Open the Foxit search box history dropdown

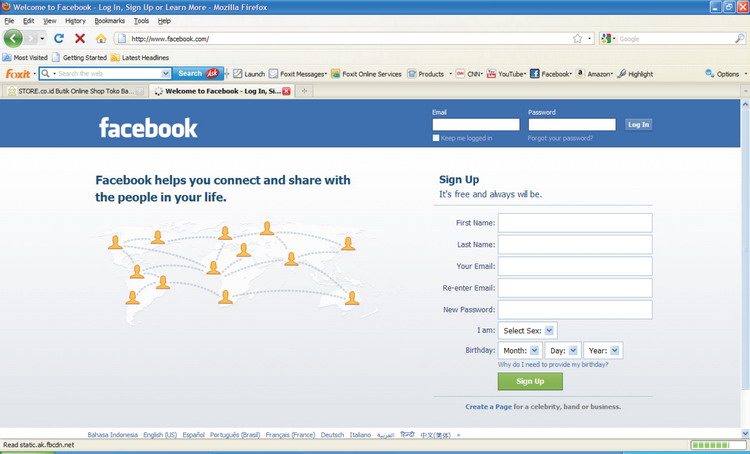coord(165,73)
